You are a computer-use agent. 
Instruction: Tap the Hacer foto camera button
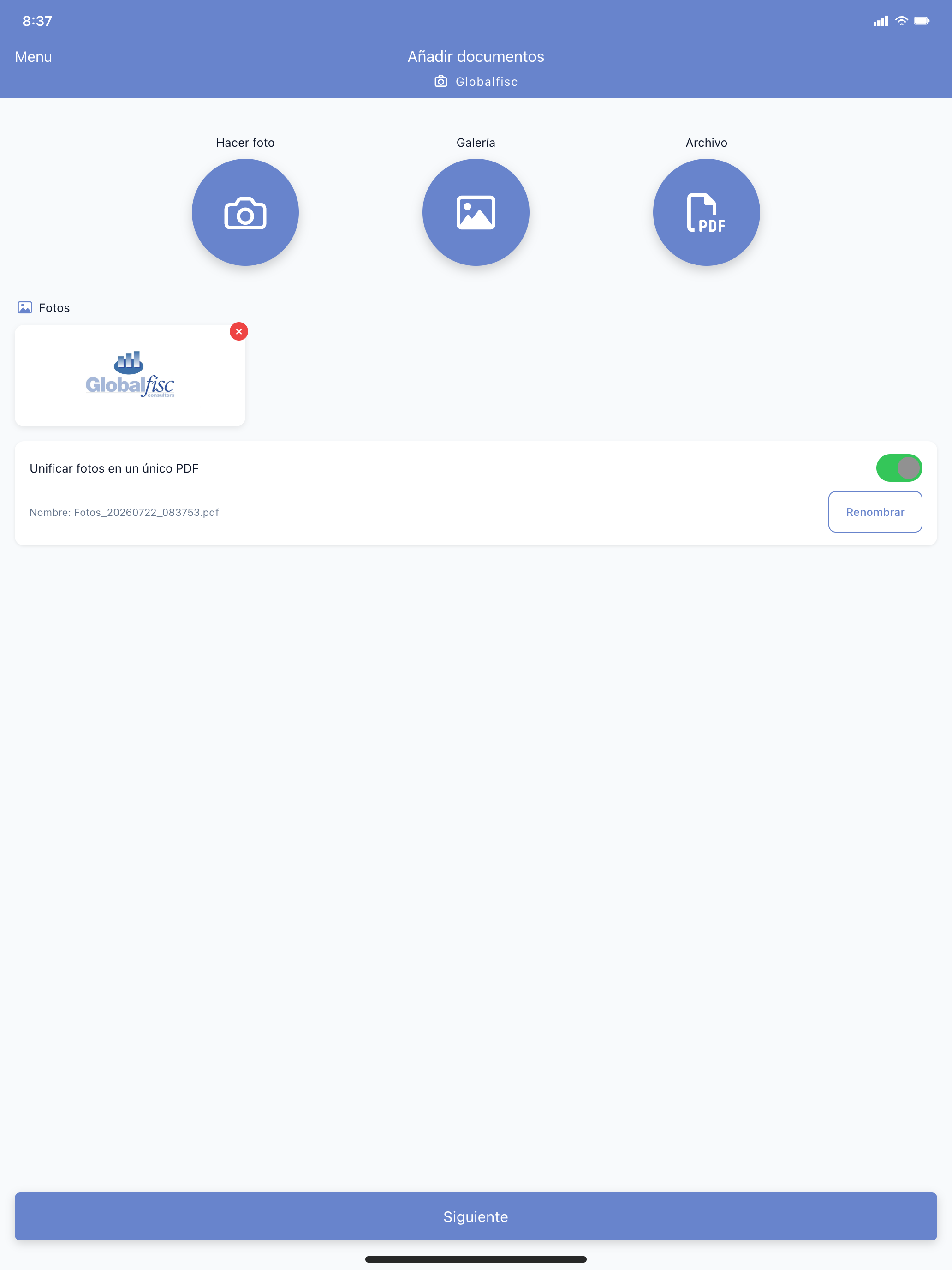245,212
